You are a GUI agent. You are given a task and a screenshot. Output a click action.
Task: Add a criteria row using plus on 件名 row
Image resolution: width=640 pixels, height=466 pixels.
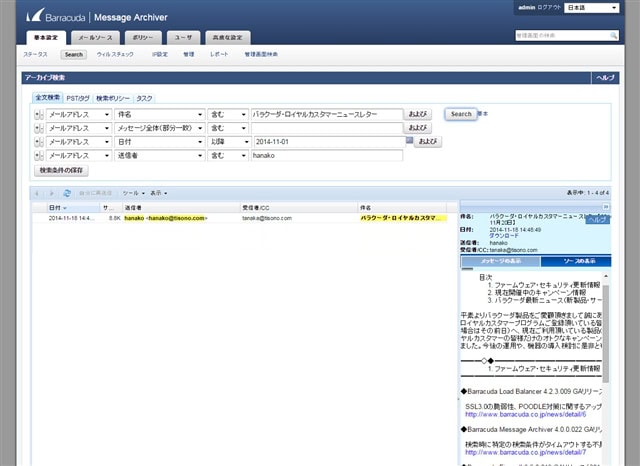click(37, 115)
